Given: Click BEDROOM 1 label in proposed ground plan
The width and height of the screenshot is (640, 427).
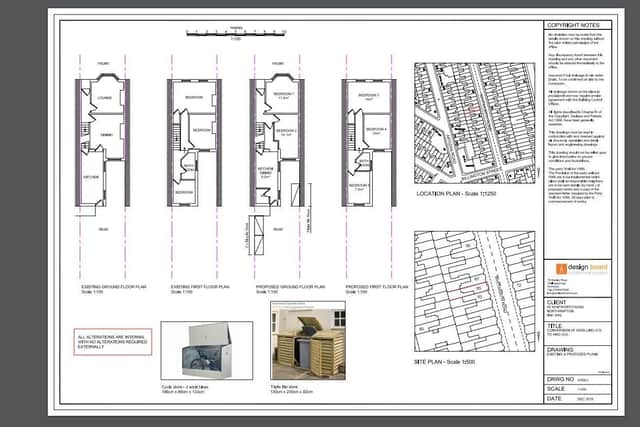Looking at the screenshot, I should tap(286, 94).
